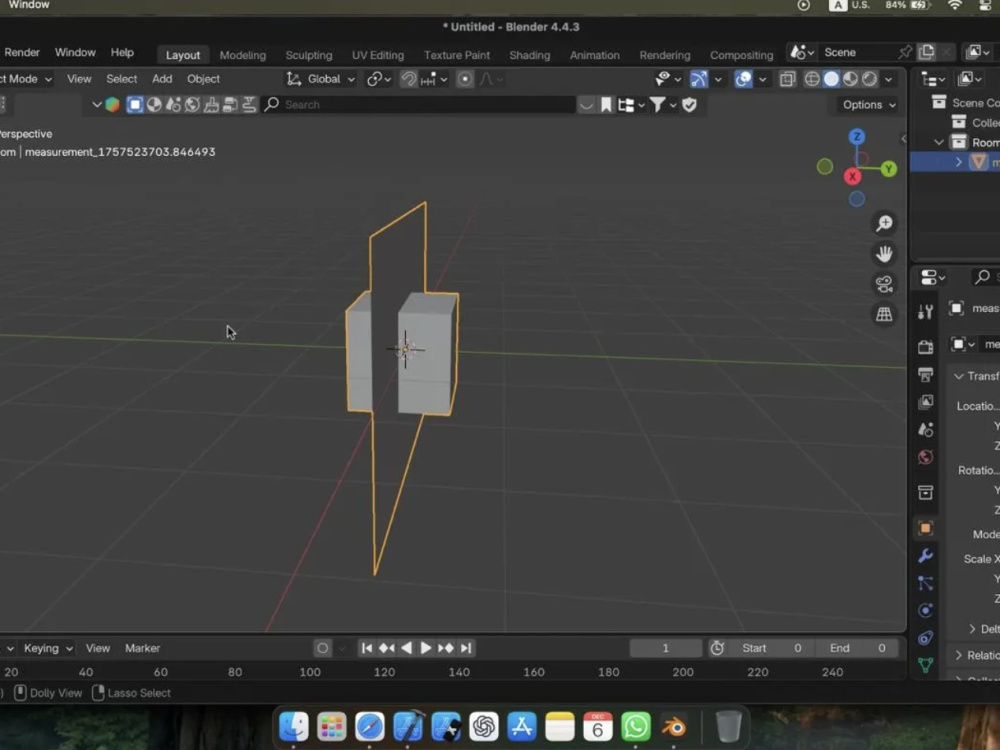Screen dimensions: 1000x750
Task: Click the new scene copy icon
Action: coord(927,52)
